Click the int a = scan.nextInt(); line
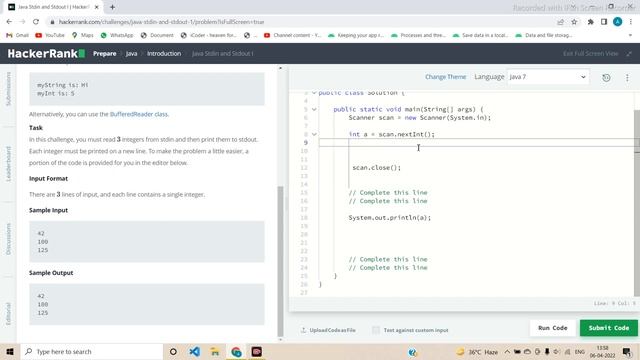 pyautogui.click(x=391, y=134)
